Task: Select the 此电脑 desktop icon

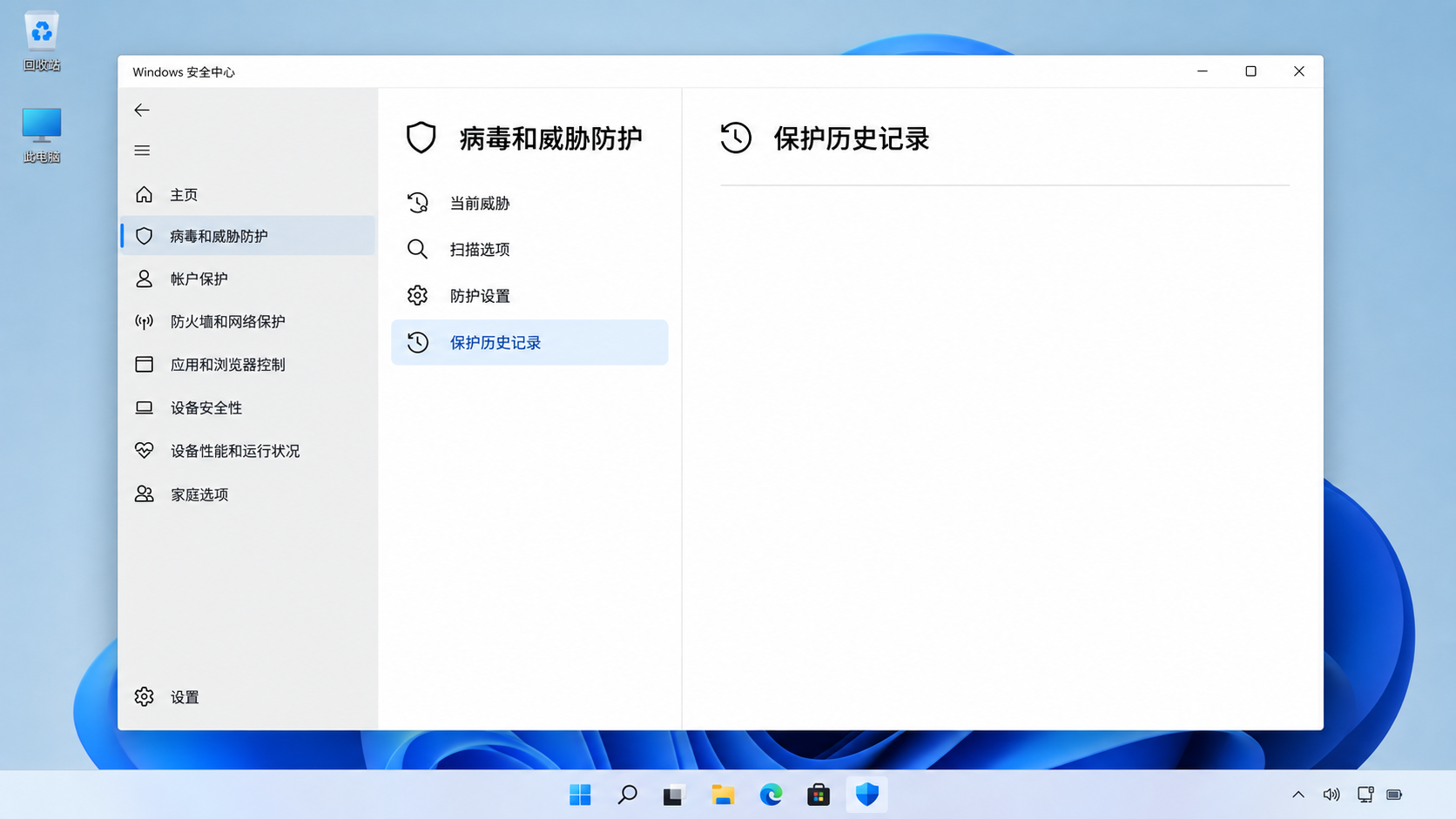Action: [42, 135]
